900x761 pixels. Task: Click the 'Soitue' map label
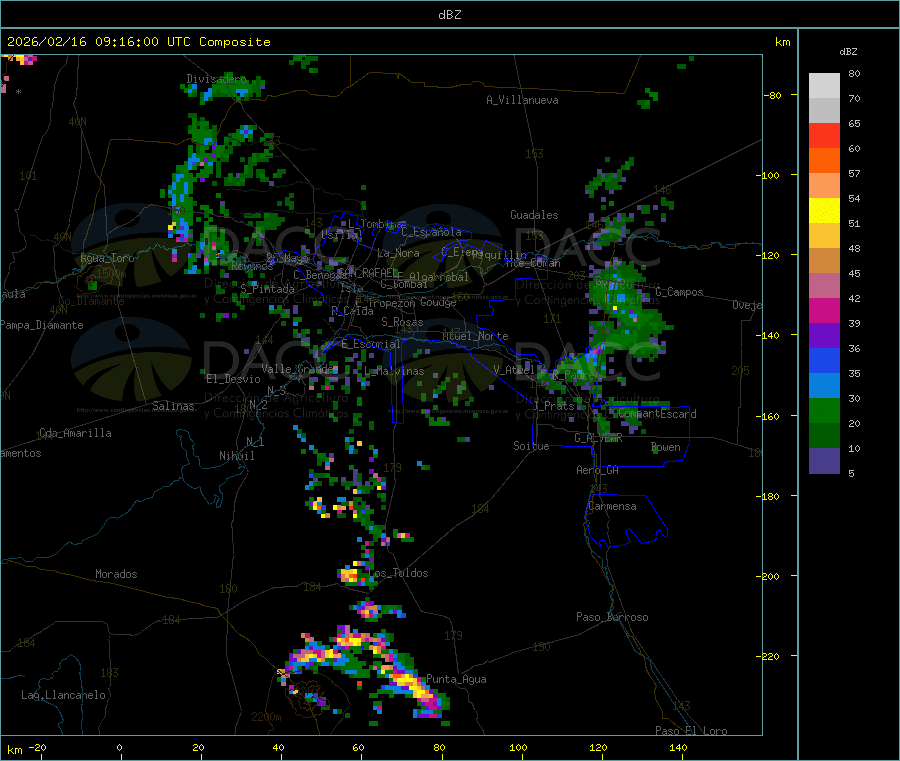(531, 446)
